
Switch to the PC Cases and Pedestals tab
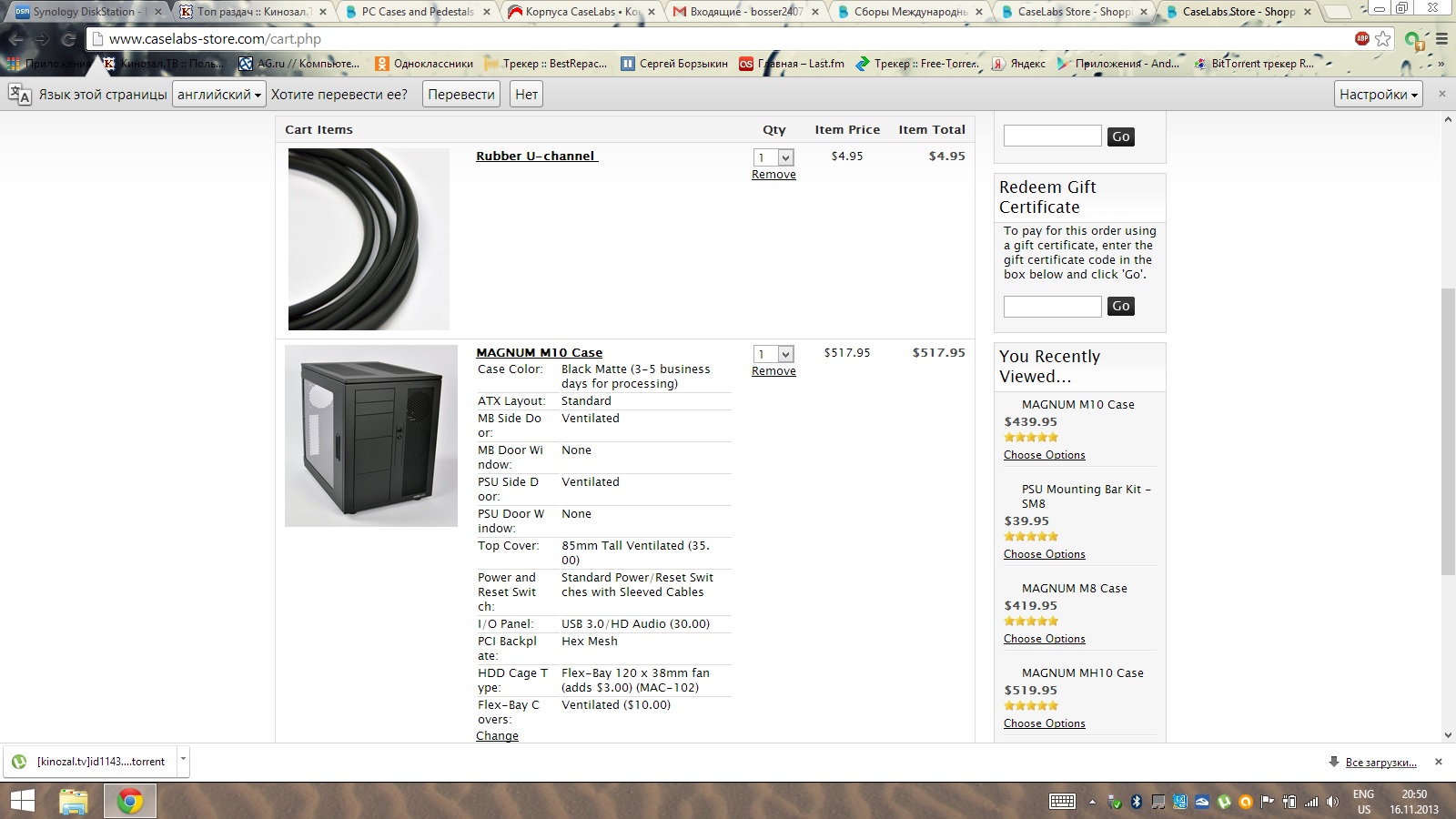pyautogui.click(x=418, y=12)
